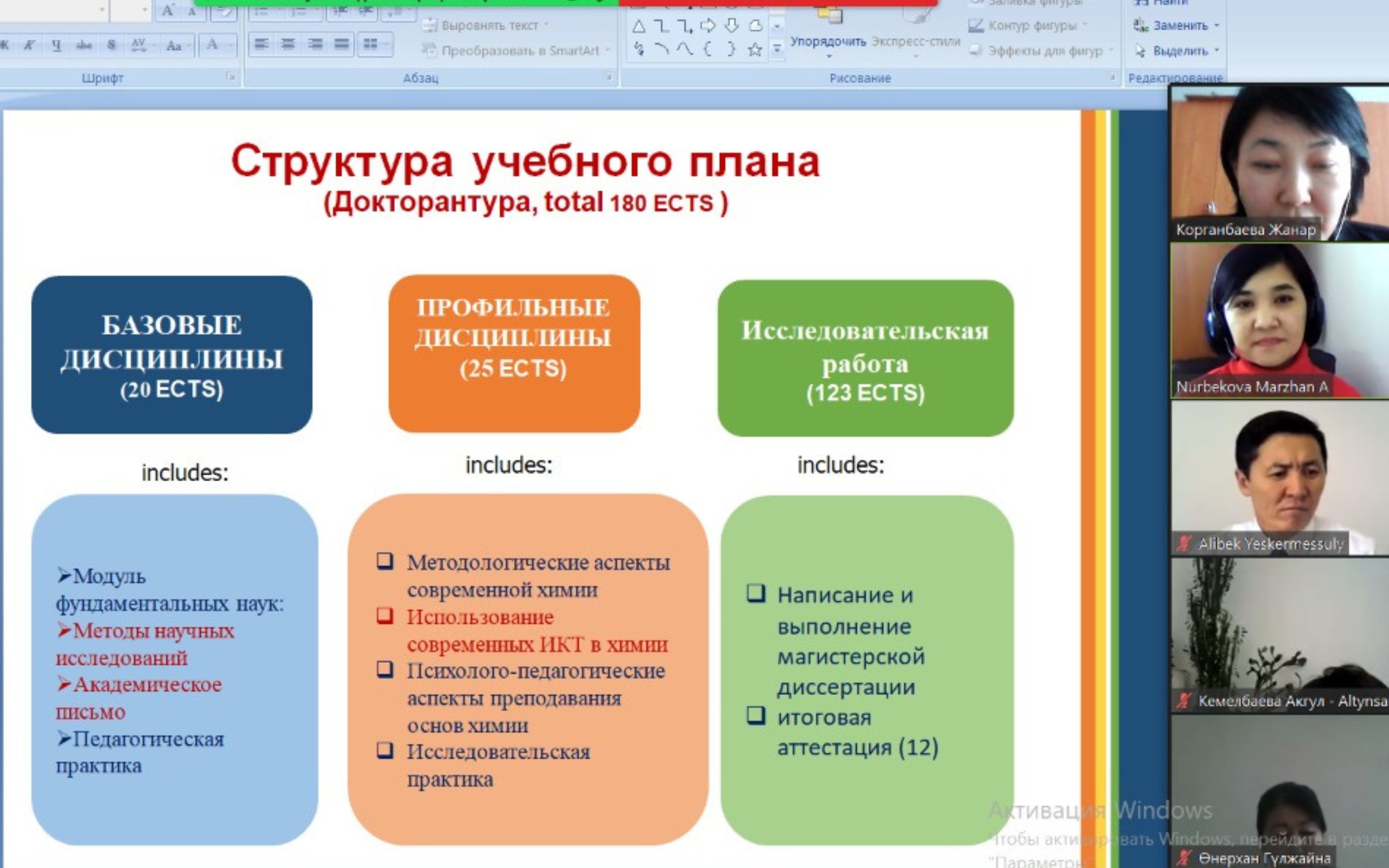1389x868 pixels.
Task: Open font color dropdown A
Action: pos(231,45)
